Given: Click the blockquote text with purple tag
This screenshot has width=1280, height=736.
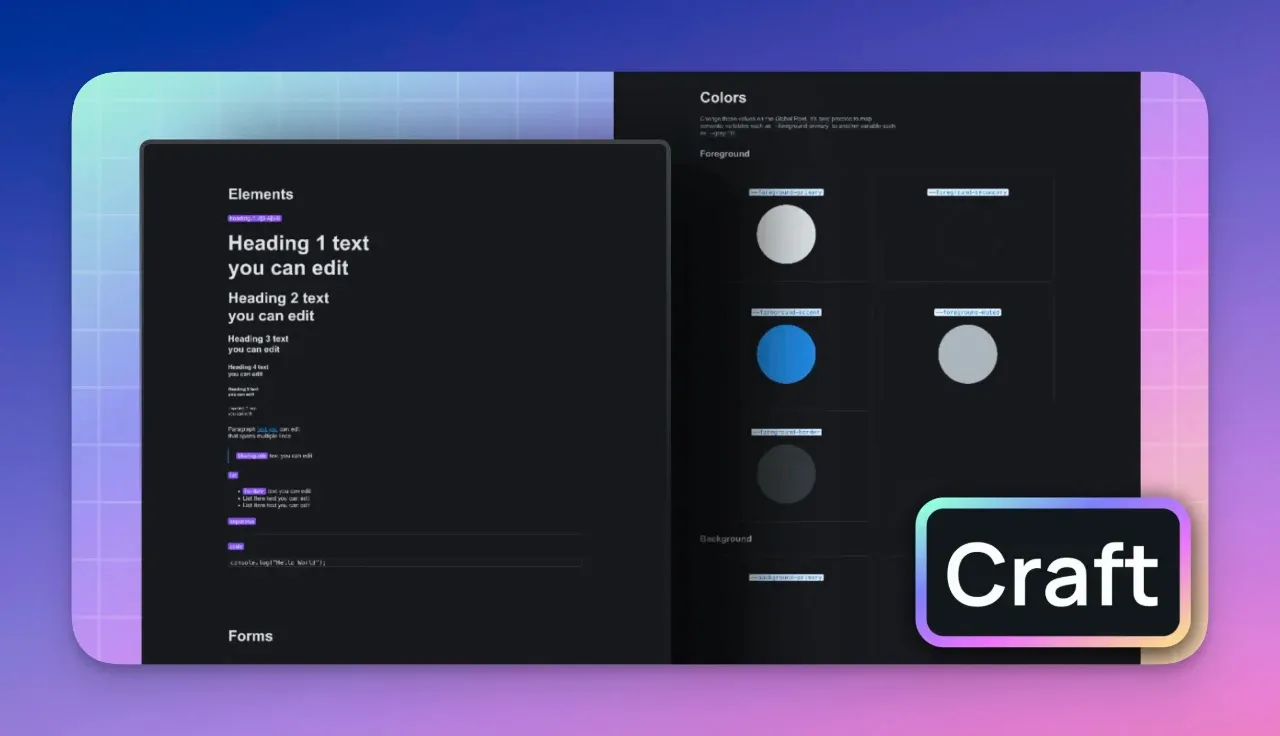Looking at the screenshot, I should click(275, 456).
